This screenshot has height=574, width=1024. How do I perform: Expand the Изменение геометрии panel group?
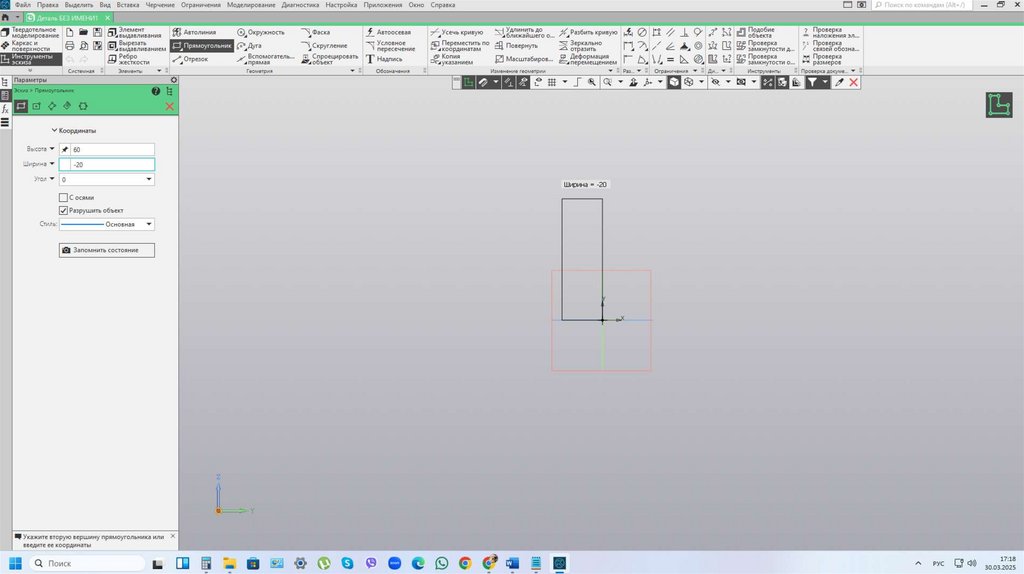(611, 71)
